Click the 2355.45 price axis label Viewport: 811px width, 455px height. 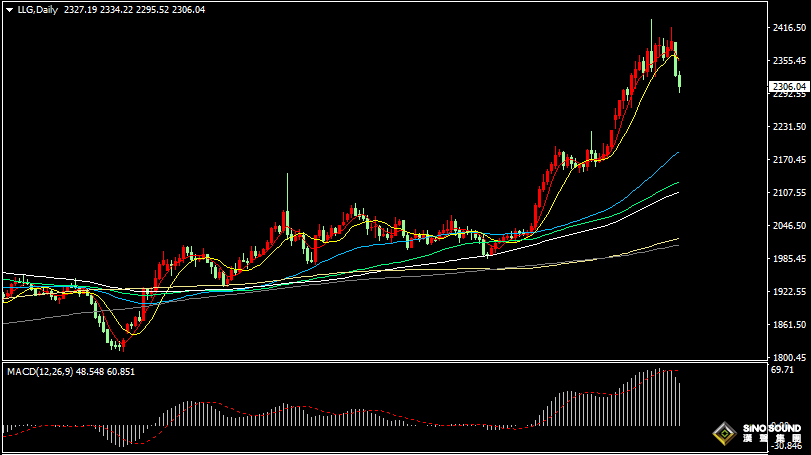(789, 61)
